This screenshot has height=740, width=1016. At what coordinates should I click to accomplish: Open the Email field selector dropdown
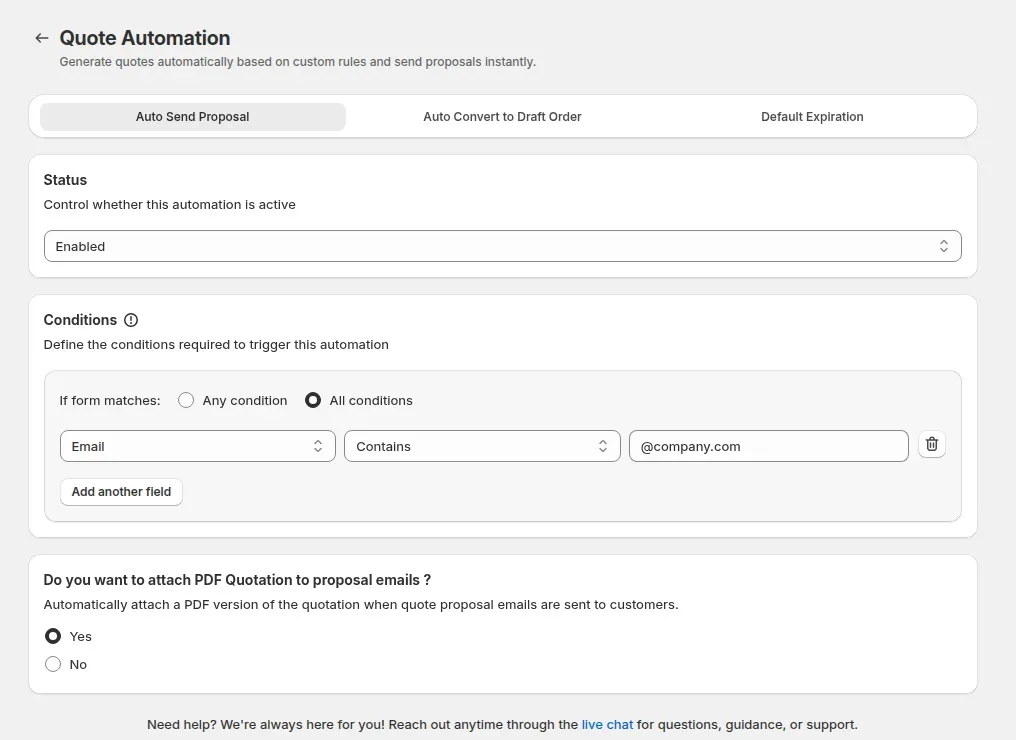(198, 446)
